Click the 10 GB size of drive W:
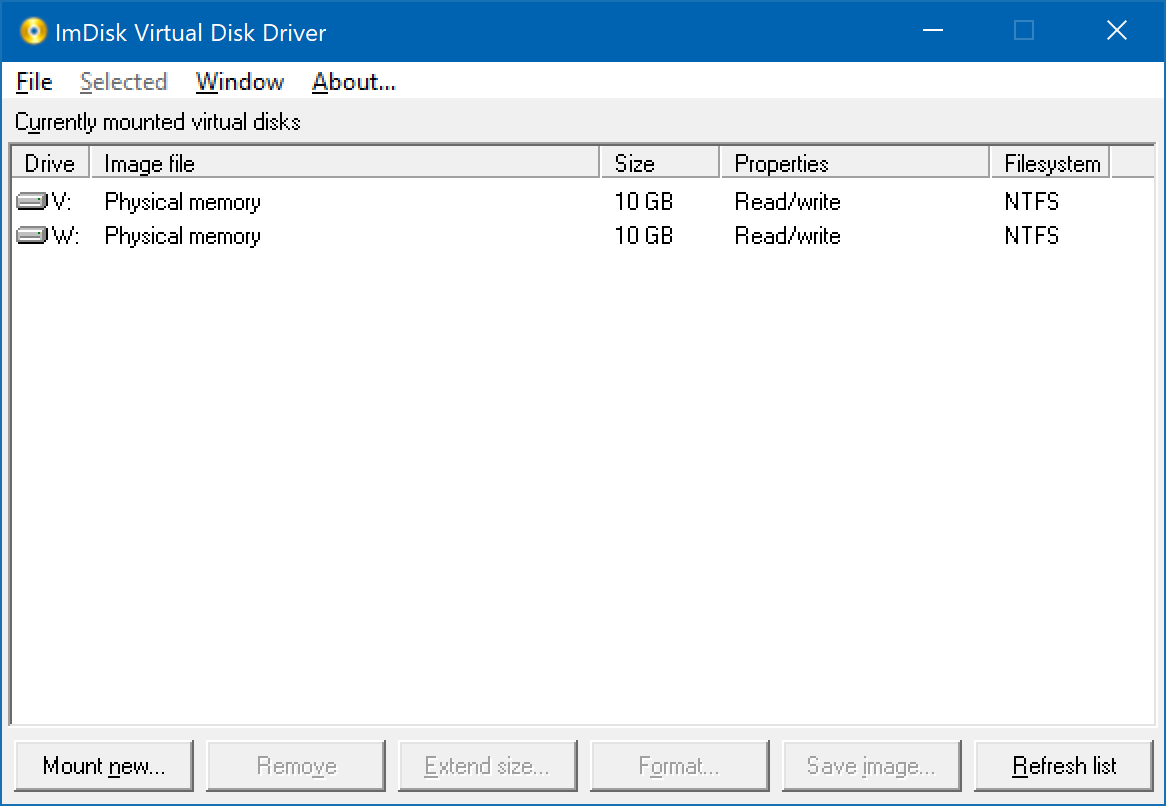The height and width of the screenshot is (806, 1166). point(643,236)
